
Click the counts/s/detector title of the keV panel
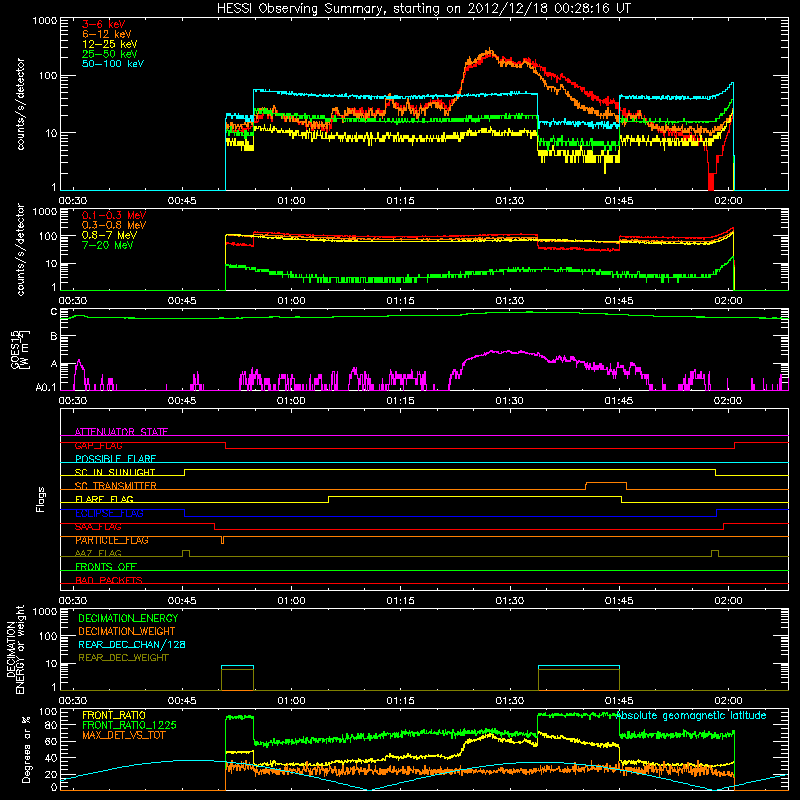20,104
